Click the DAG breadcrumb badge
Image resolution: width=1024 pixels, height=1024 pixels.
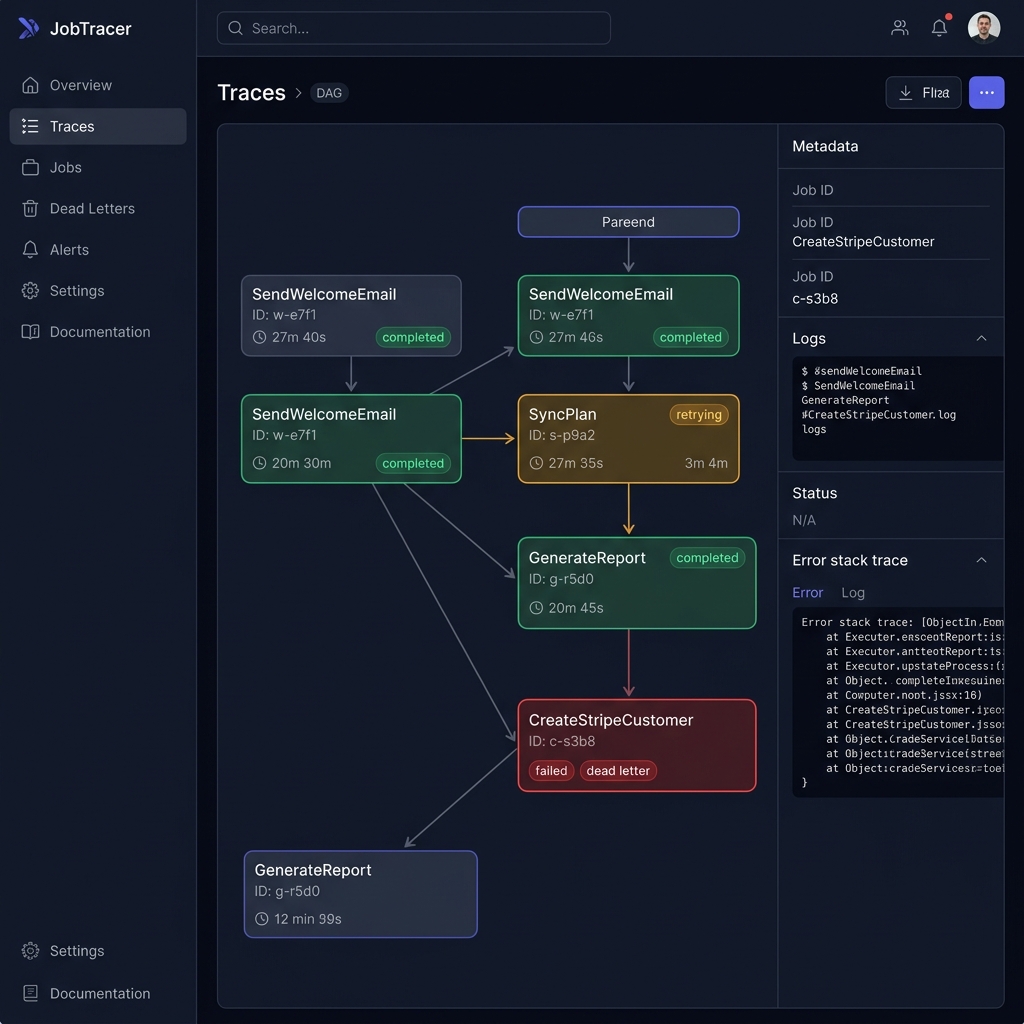pos(329,93)
